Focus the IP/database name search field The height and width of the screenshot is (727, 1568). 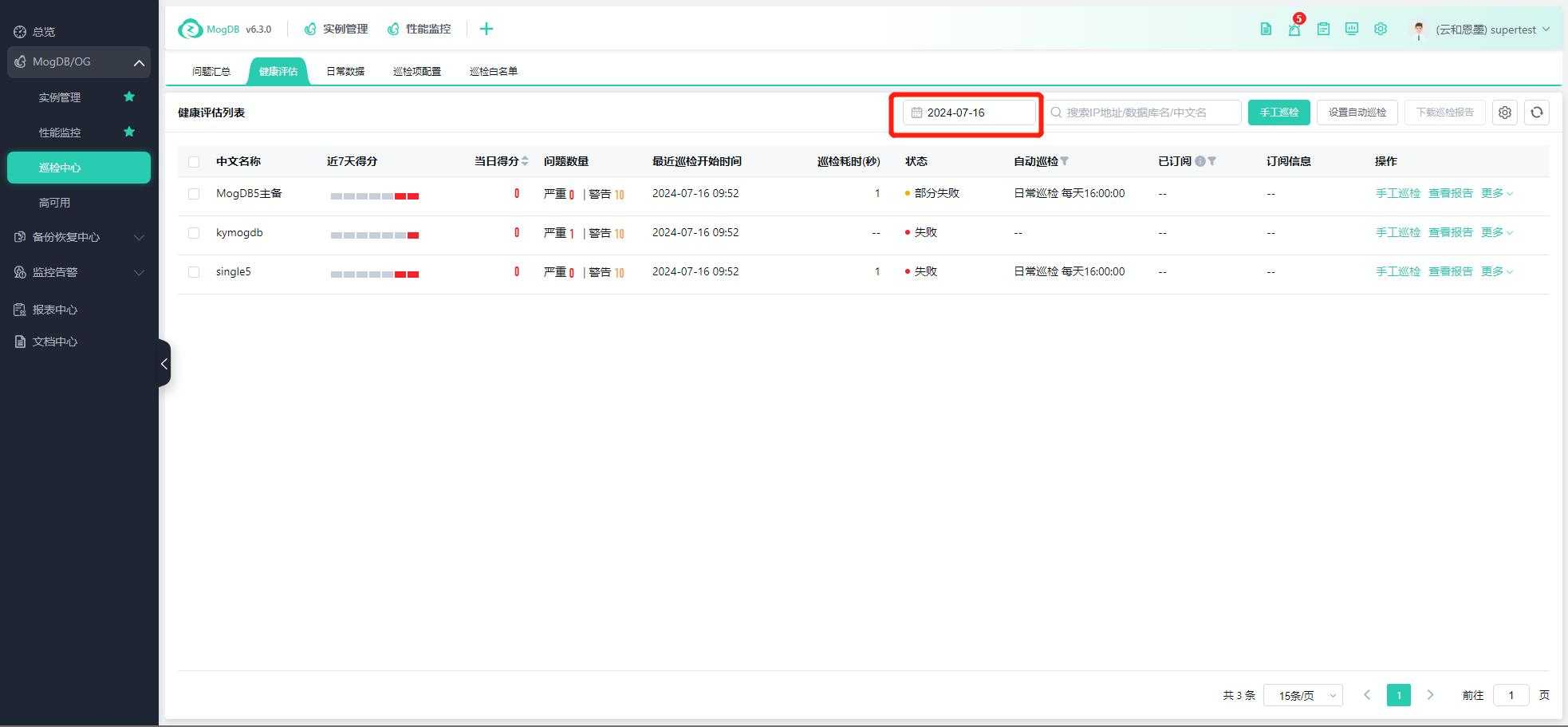(1143, 113)
